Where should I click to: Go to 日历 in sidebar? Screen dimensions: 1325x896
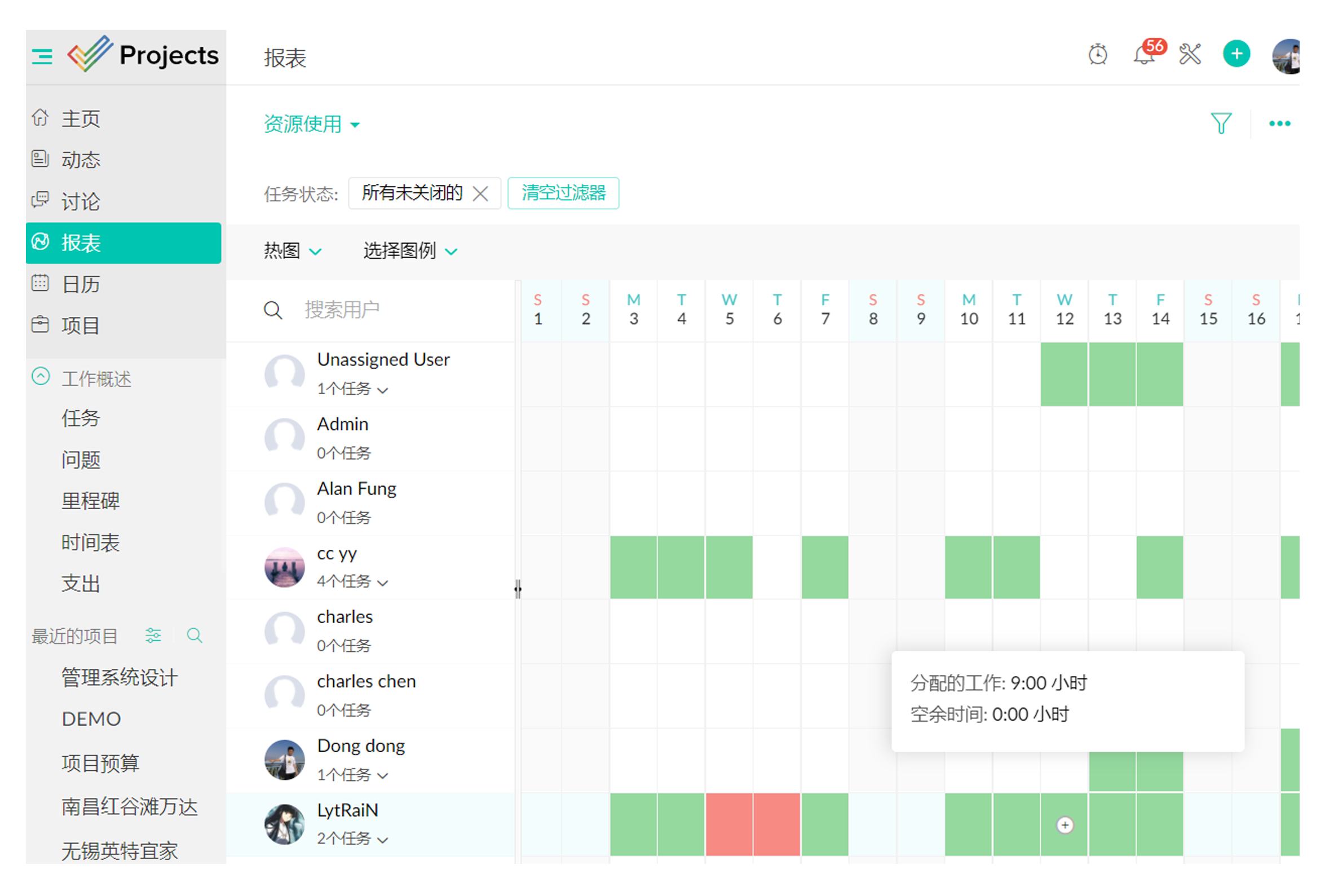[81, 284]
